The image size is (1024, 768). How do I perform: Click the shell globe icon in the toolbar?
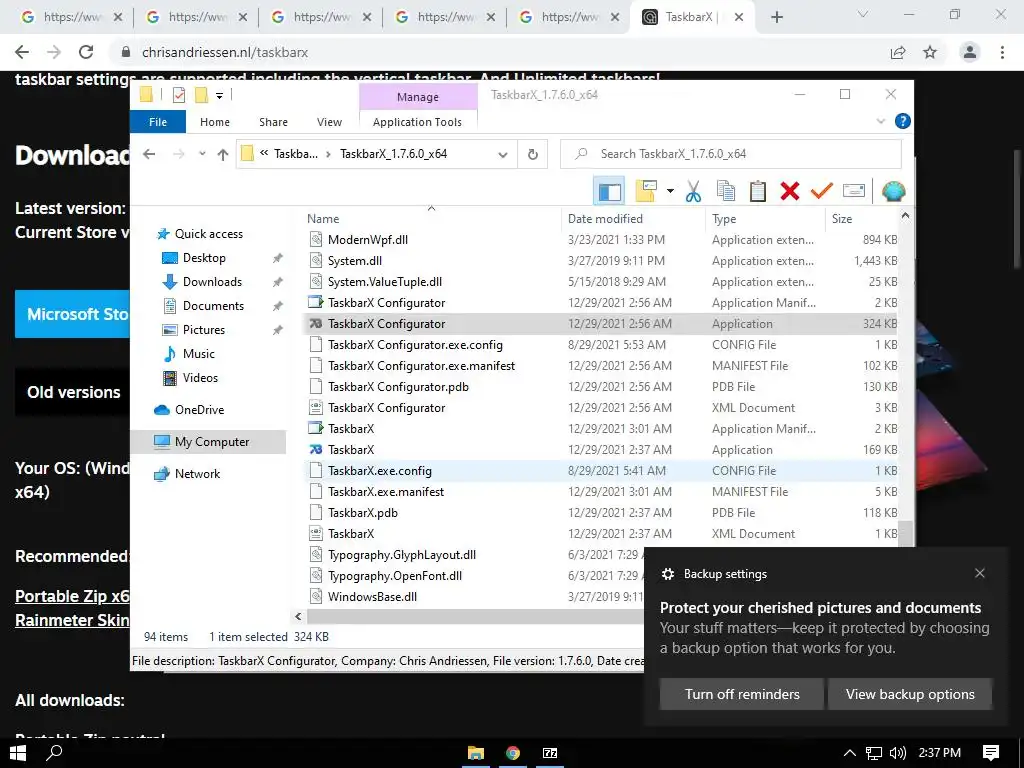893,191
